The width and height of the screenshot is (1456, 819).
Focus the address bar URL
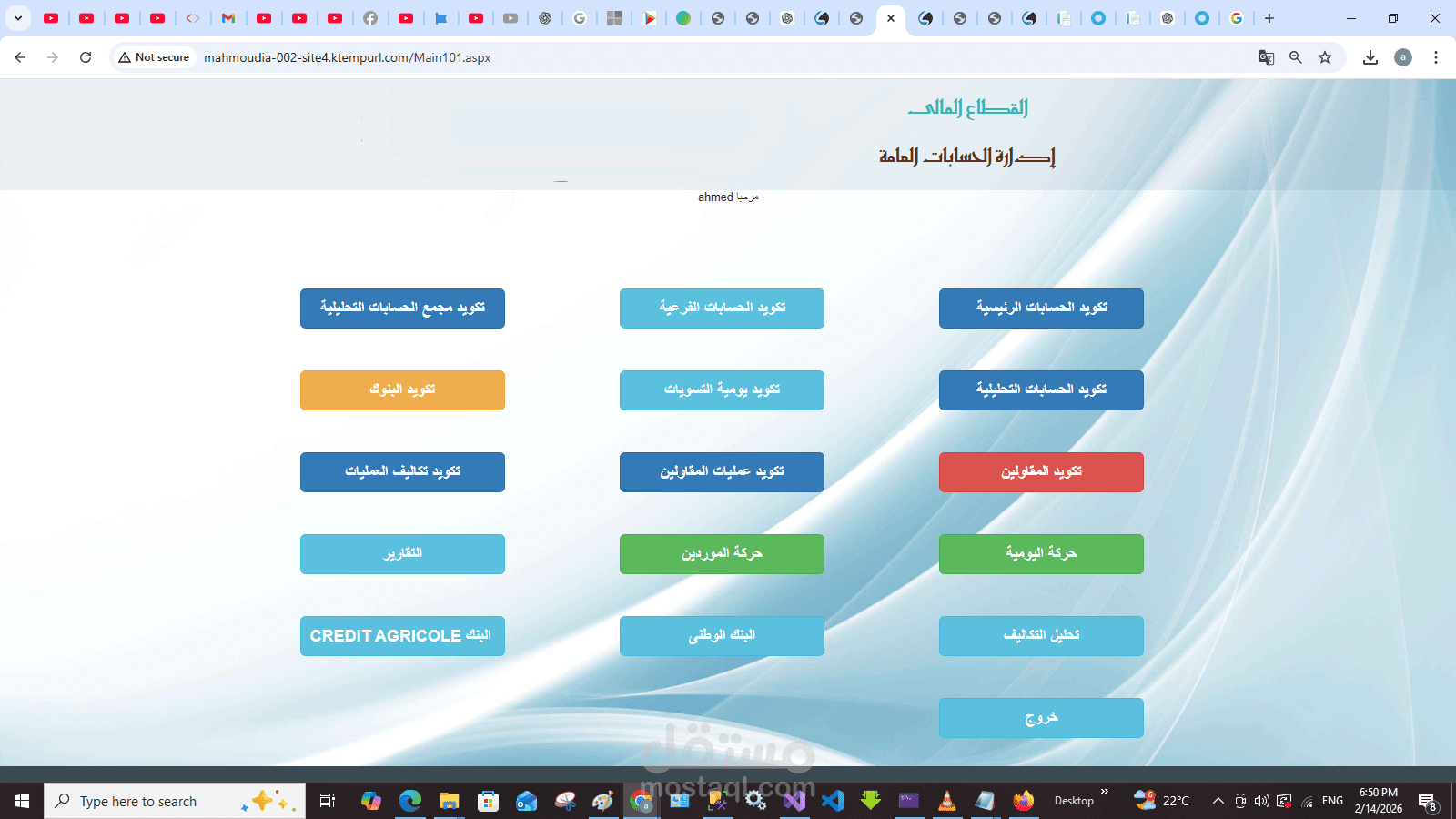(348, 57)
